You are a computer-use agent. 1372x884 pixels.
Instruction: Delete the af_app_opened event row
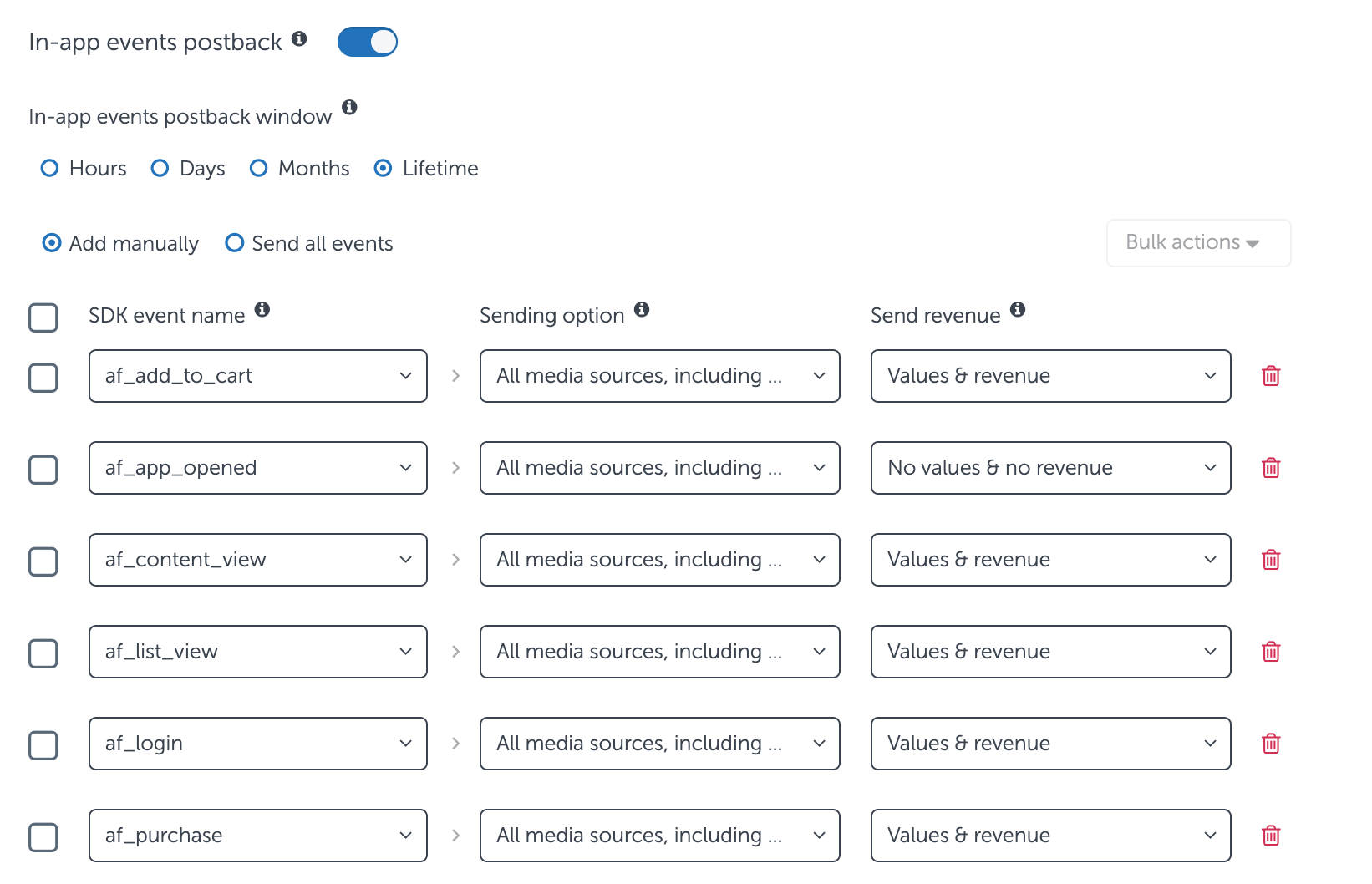(x=1271, y=468)
